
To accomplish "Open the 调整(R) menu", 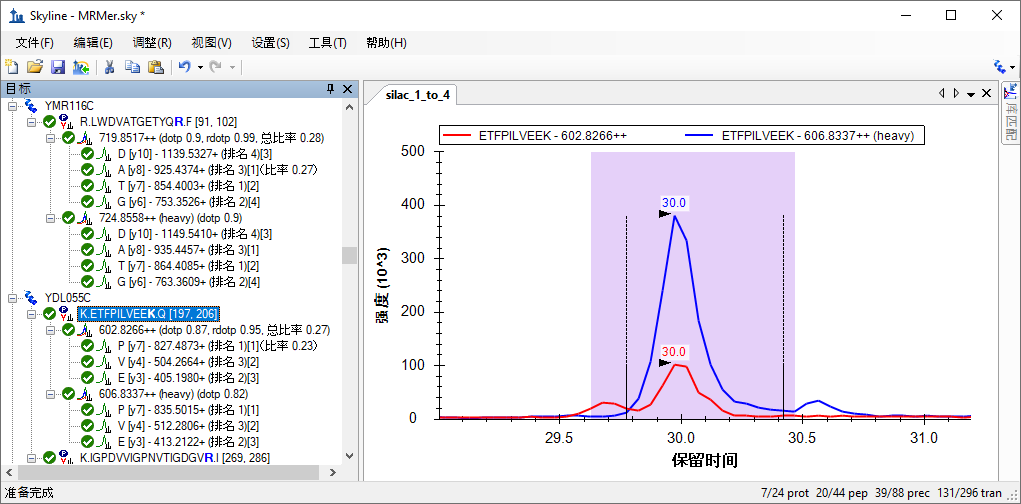I will click(x=152, y=43).
